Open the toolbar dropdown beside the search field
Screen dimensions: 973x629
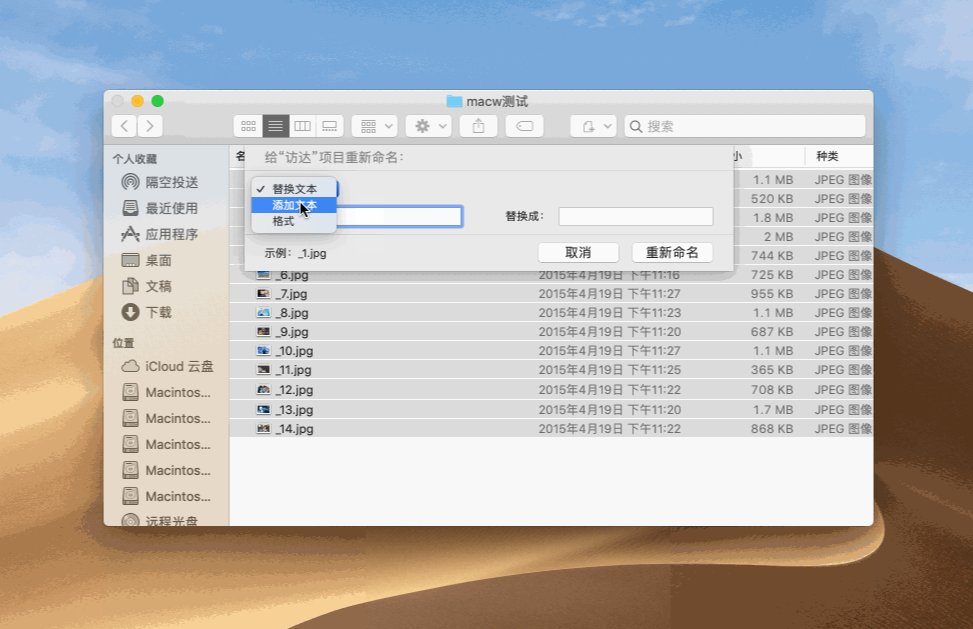(x=593, y=126)
